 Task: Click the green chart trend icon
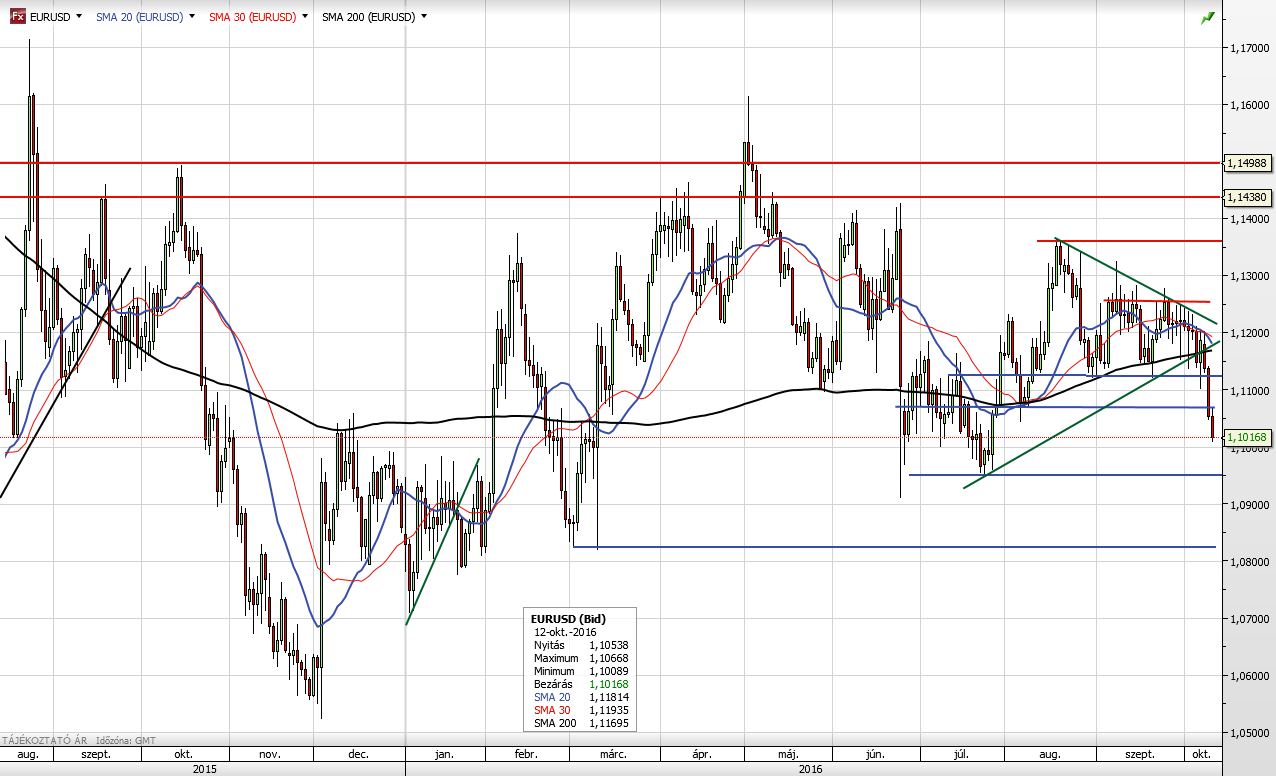(x=1208, y=17)
